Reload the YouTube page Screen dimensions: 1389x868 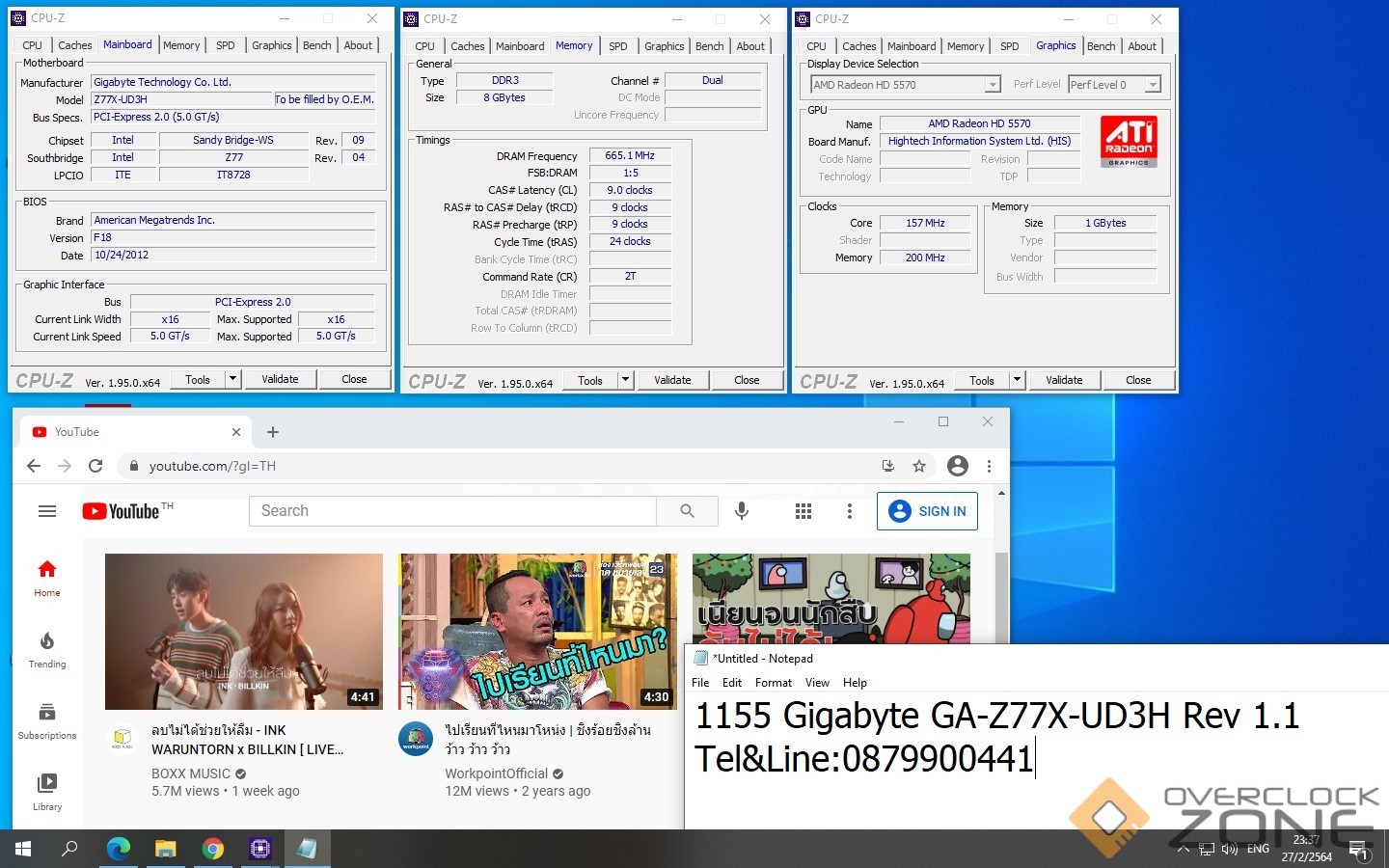tap(95, 466)
